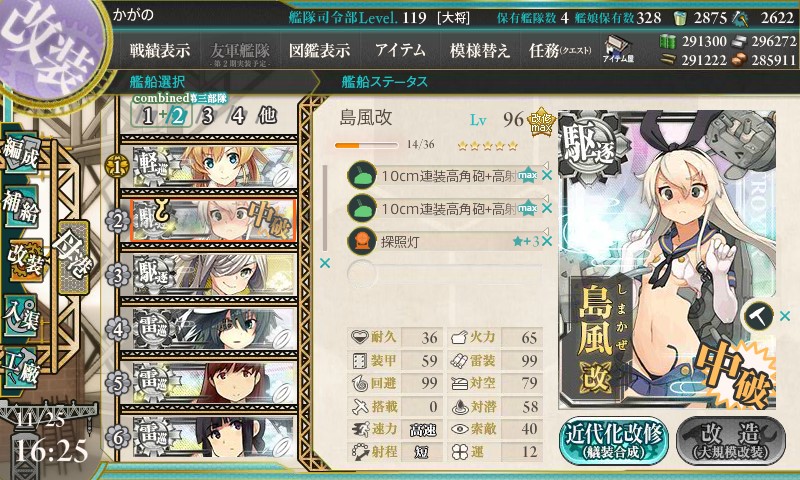Screen dimensions: 800x480
Task: Click the 母港 home port badge
Action: [74, 257]
